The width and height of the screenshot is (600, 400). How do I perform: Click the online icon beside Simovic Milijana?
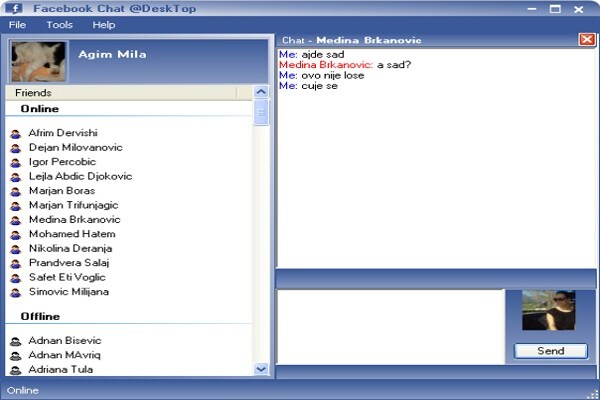pos(16,293)
